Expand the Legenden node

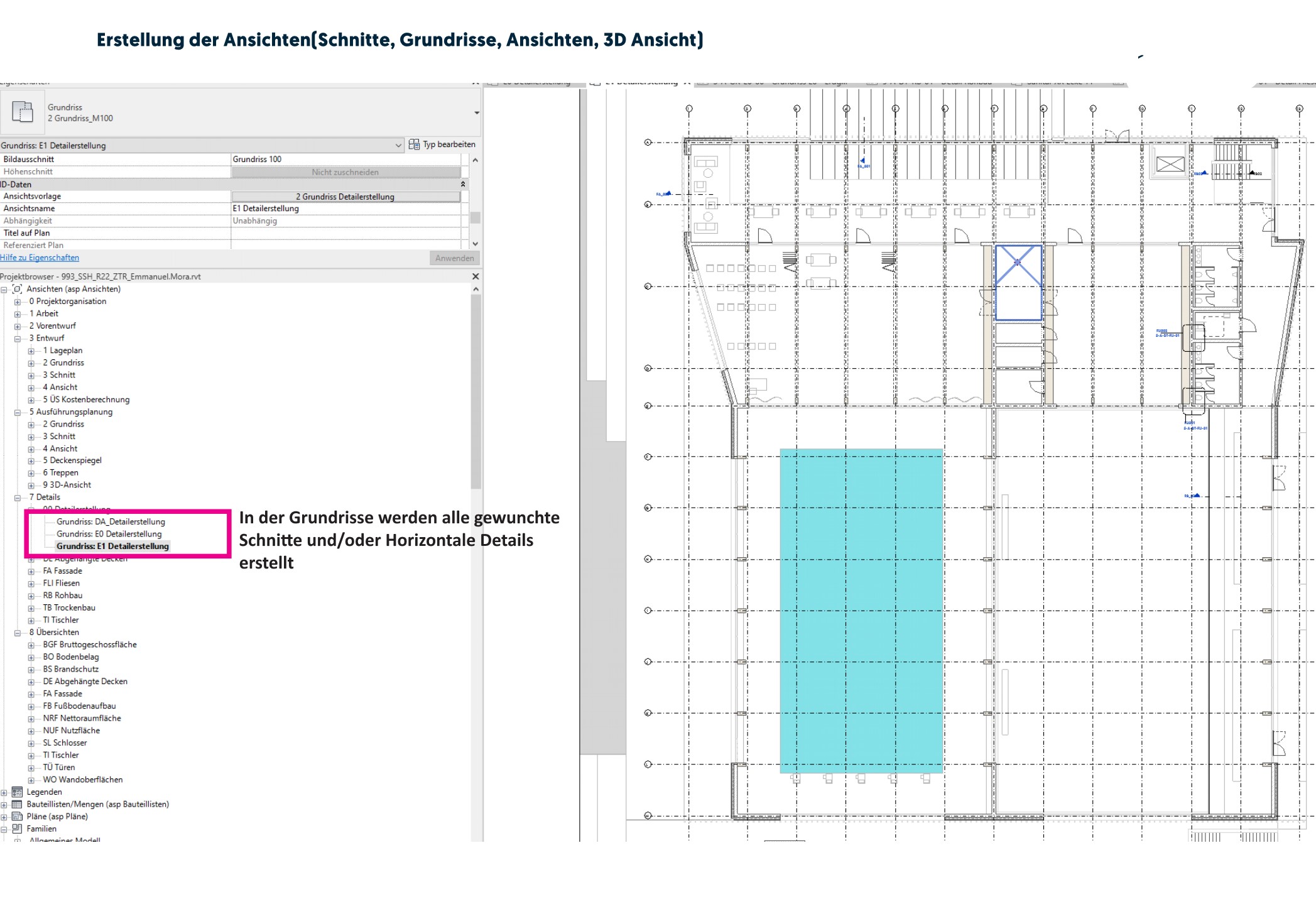(x=4, y=793)
